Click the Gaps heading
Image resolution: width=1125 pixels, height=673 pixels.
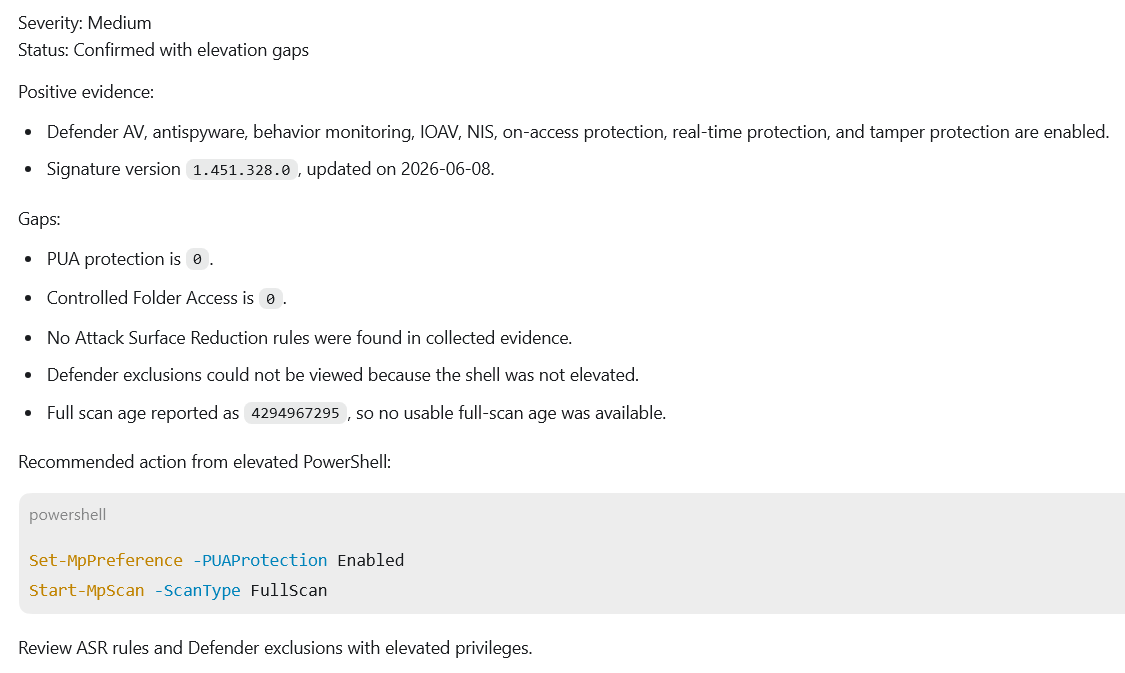(39, 219)
